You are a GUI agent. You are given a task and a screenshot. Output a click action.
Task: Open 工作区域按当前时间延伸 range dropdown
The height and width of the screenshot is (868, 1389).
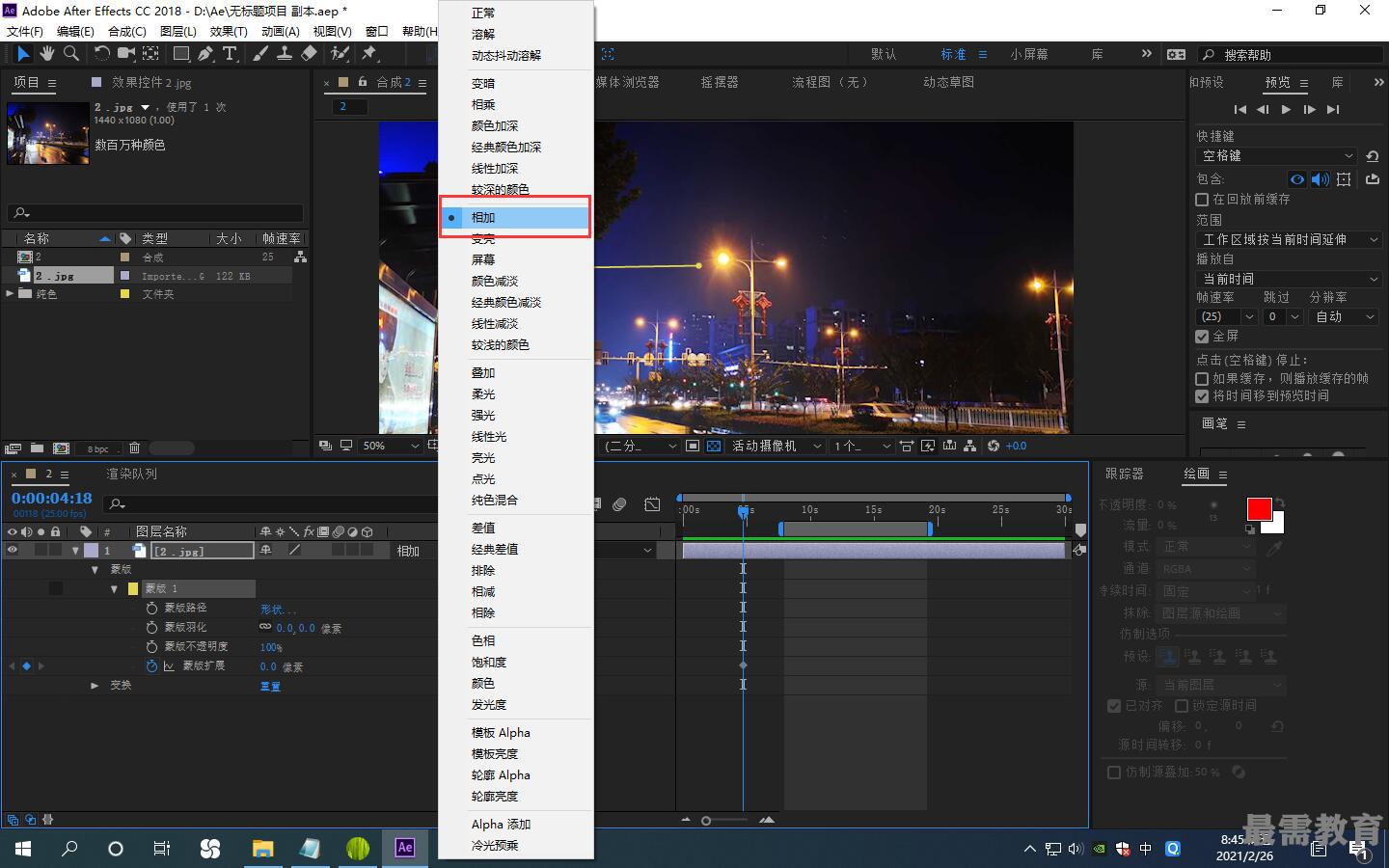coord(1290,239)
